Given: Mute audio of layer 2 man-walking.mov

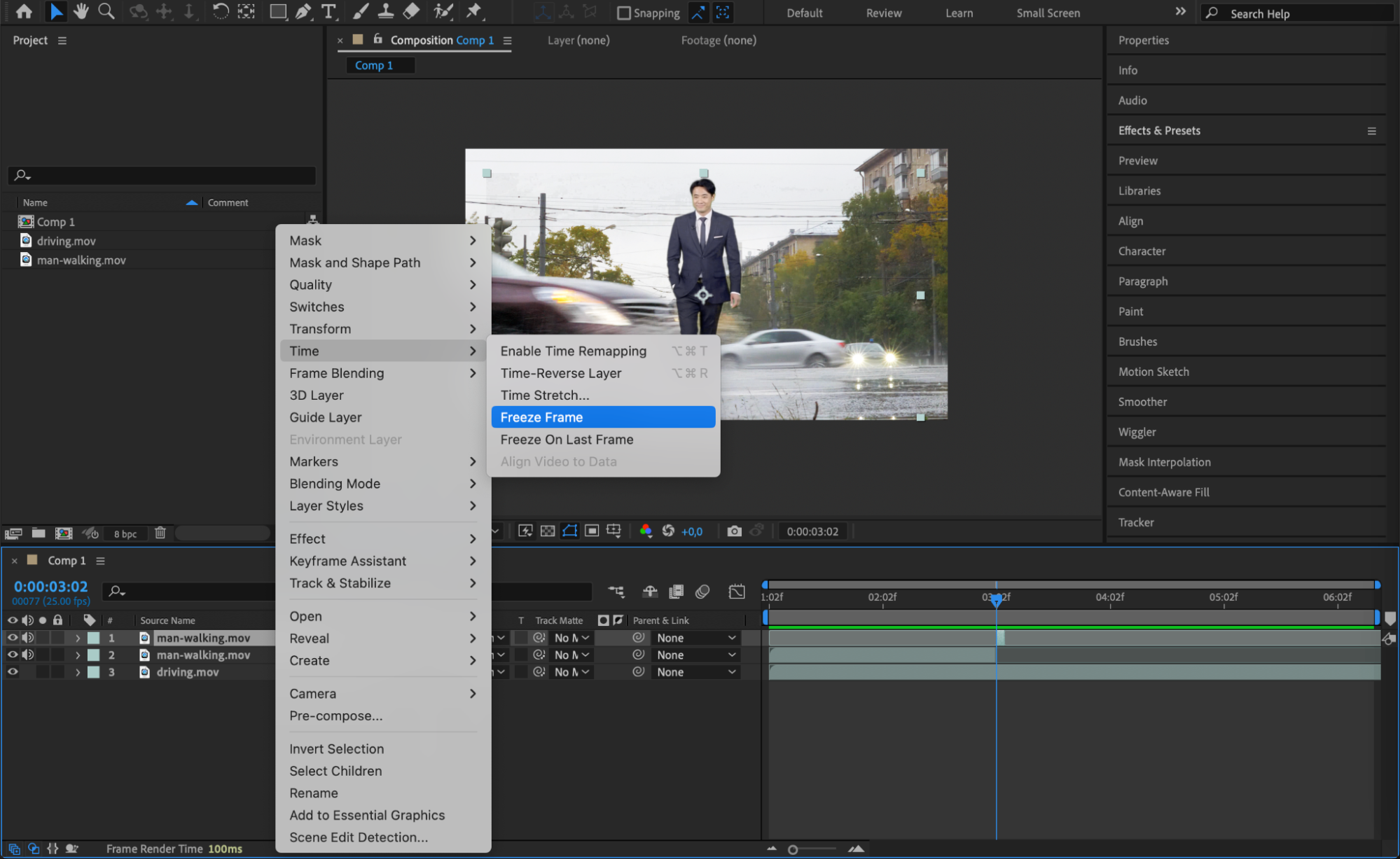Looking at the screenshot, I should [x=28, y=655].
